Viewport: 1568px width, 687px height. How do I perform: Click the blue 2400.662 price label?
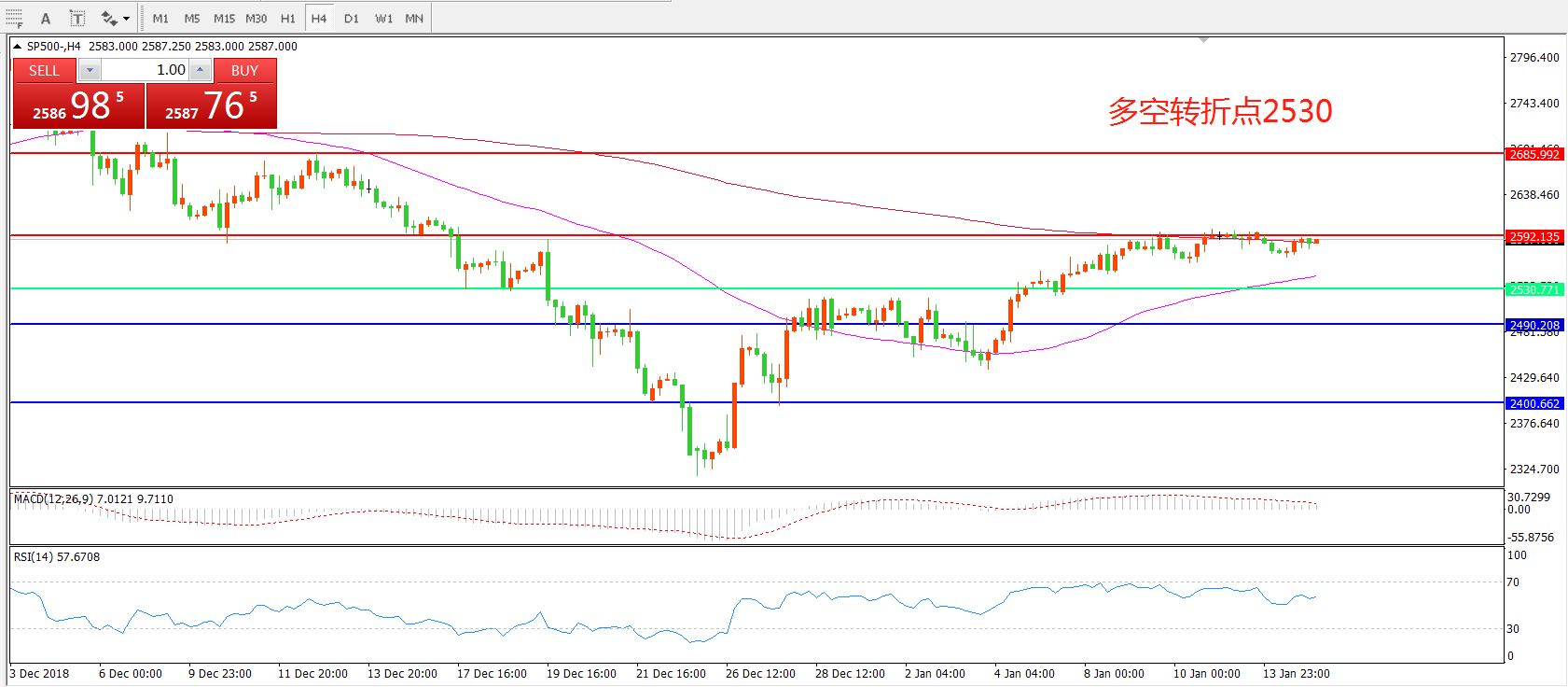[x=1534, y=403]
